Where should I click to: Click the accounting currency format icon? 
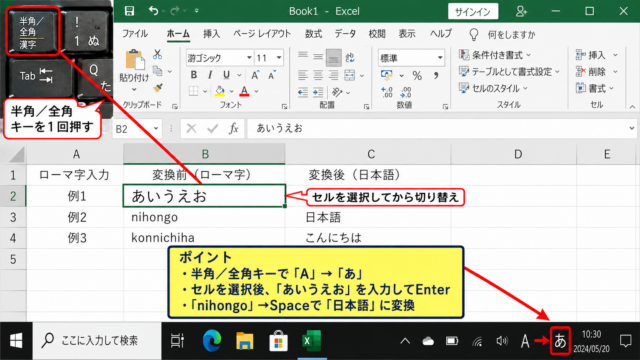(x=387, y=75)
